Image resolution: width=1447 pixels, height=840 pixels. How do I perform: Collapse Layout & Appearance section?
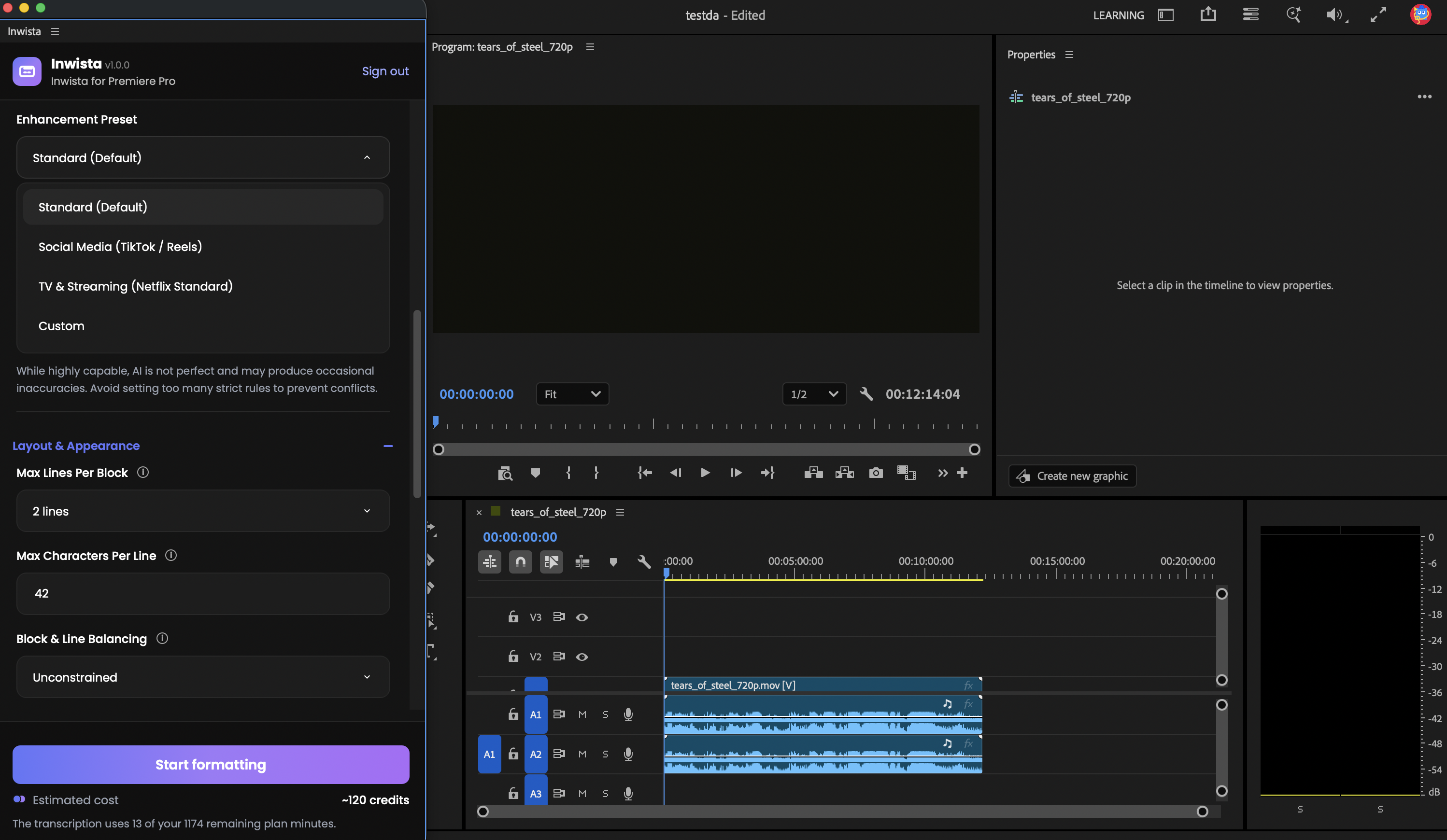point(388,446)
